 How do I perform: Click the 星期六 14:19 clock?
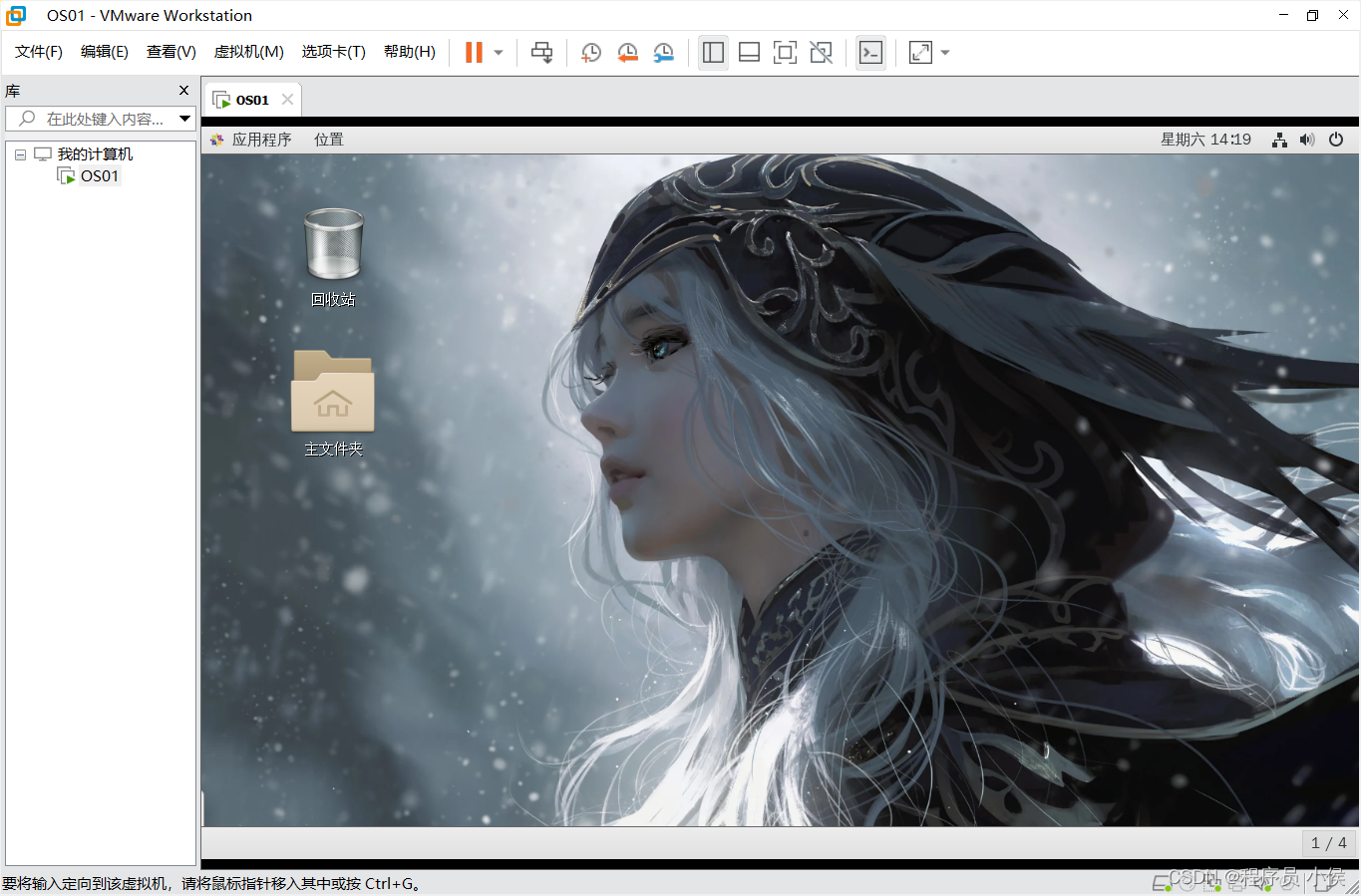pos(1205,140)
